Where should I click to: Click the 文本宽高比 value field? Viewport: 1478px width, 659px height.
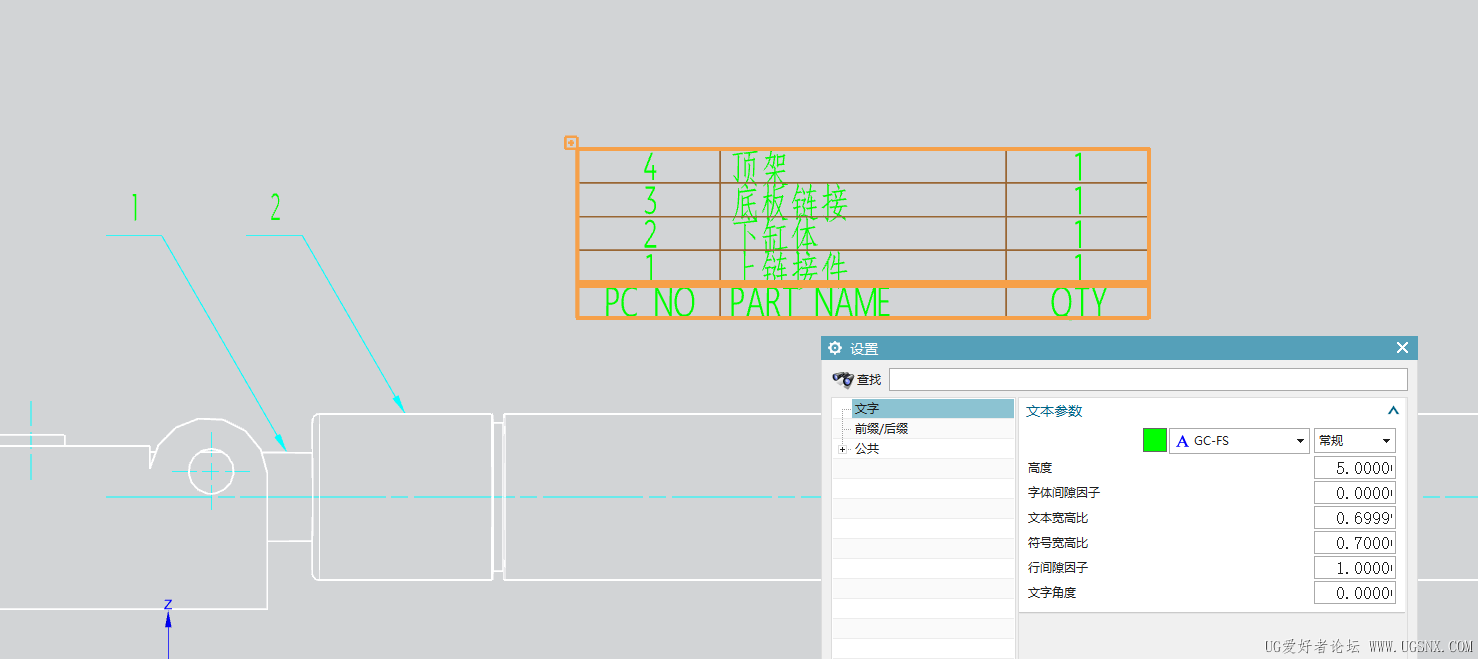(1355, 518)
